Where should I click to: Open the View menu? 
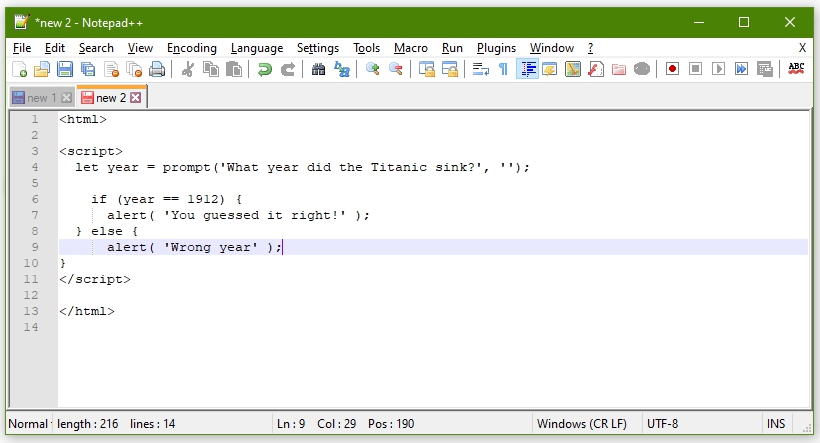[x=140, y=48]
